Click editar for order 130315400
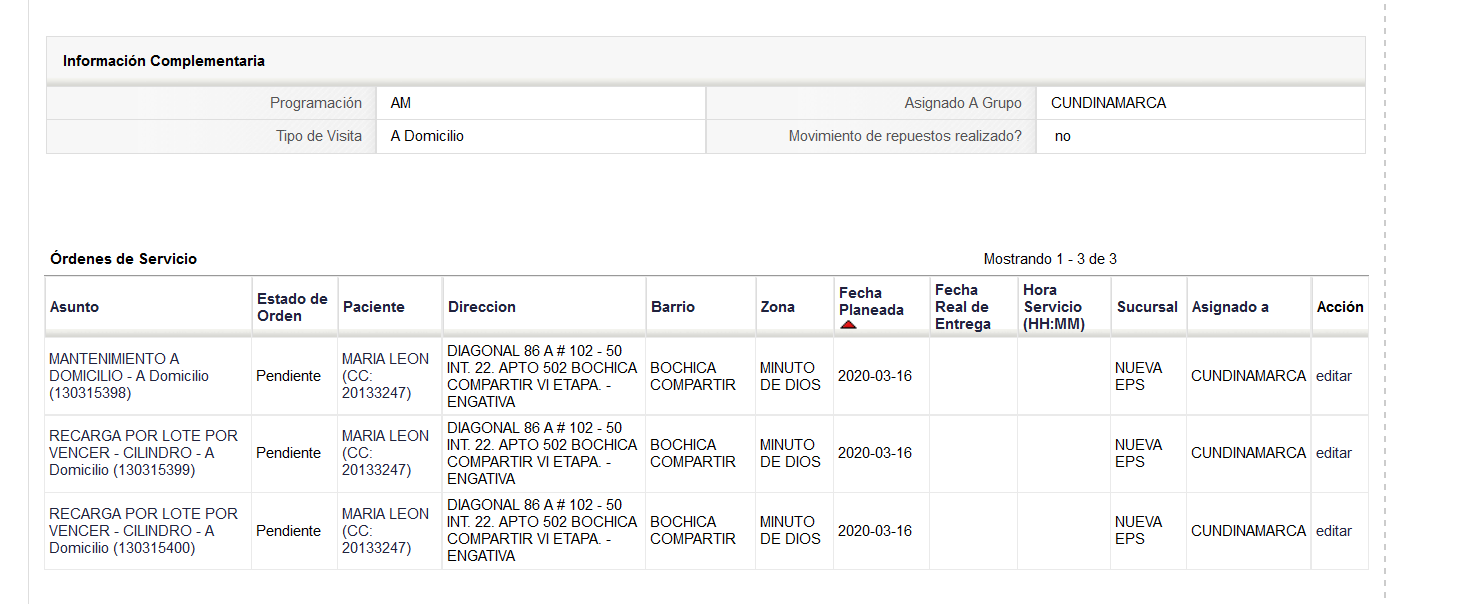This screenshot has height=604, width=1473. (x=1334, y=531)
